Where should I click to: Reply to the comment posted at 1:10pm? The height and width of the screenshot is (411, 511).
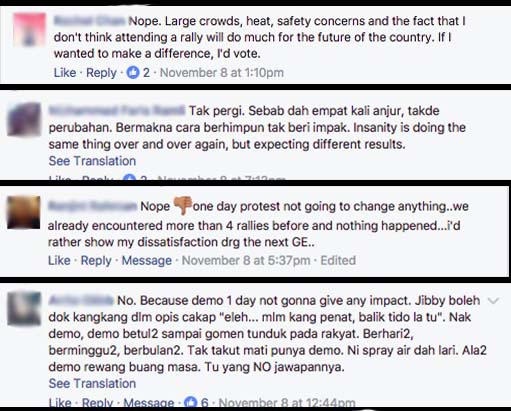point(101,72)
